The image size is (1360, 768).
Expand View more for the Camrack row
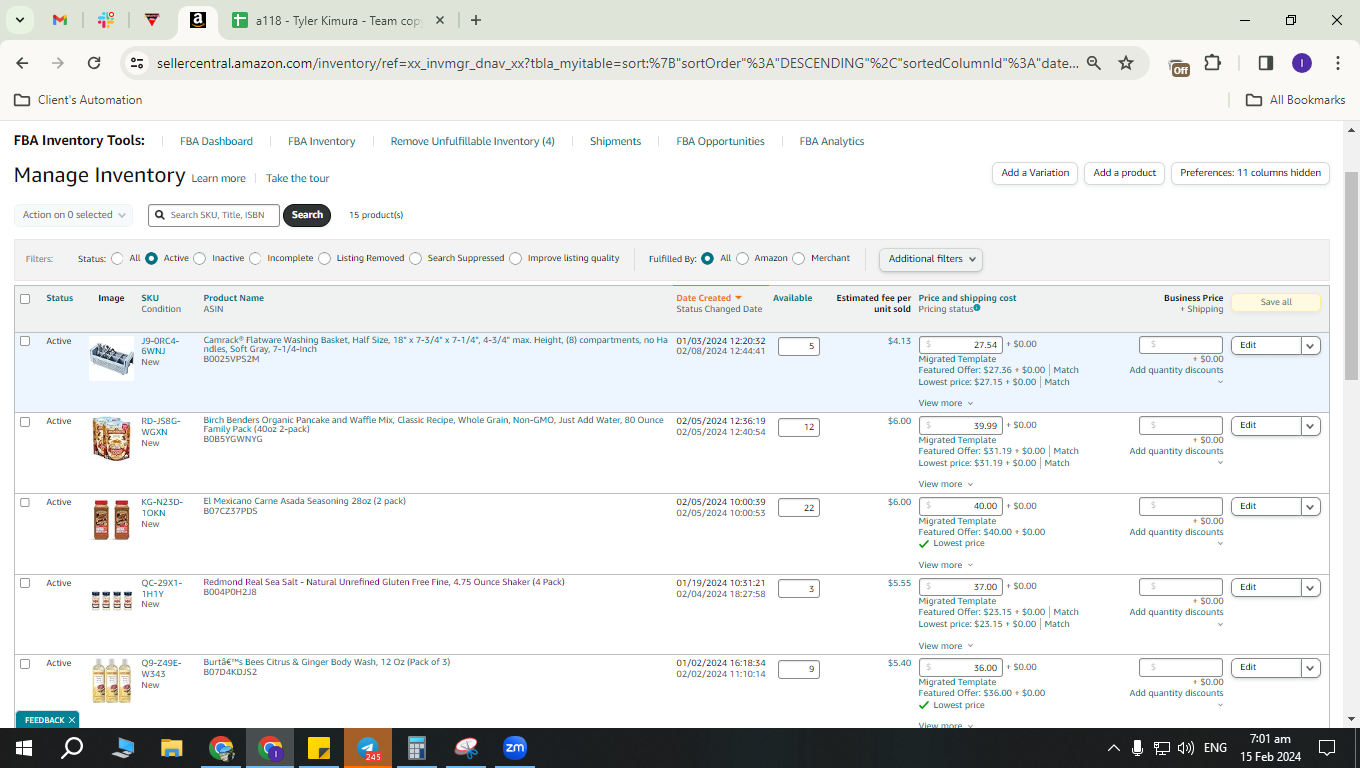pyautogui.click(x=945, y=403)
